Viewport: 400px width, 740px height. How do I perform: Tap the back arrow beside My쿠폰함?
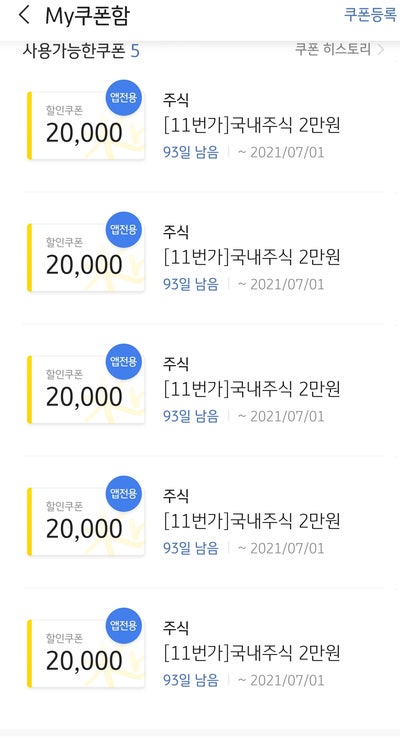[x=24, y=15]
